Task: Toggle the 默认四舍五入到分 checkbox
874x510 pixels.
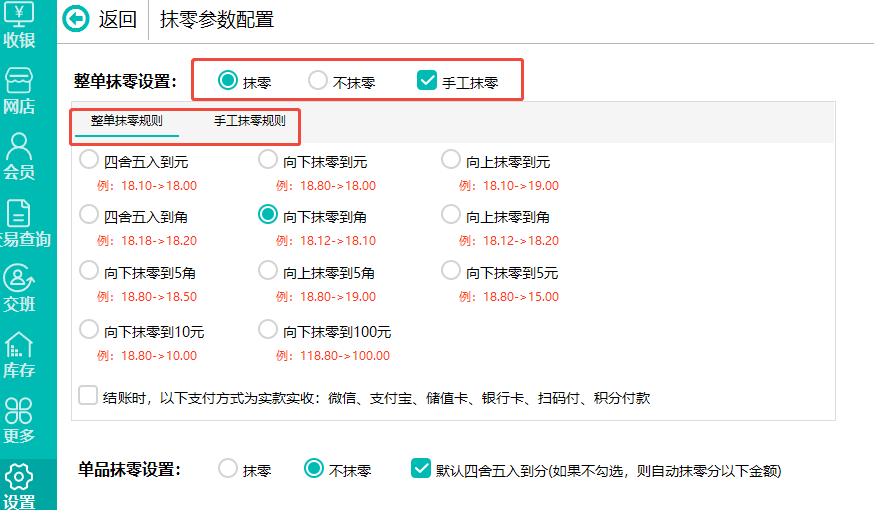Action: tap(421, 468)
